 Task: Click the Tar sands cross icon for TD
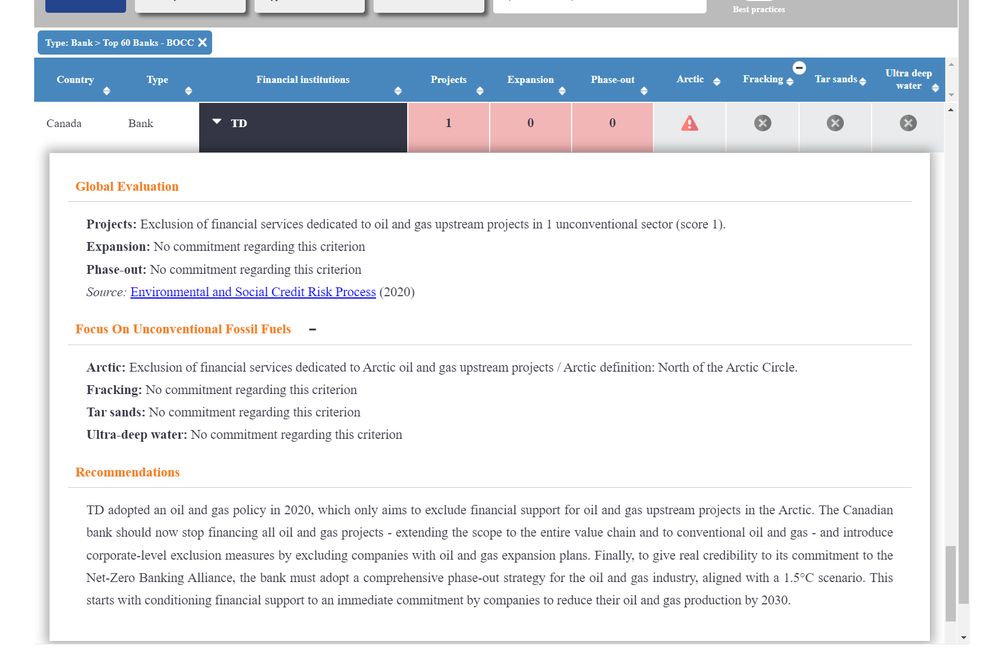click(835, 123)
